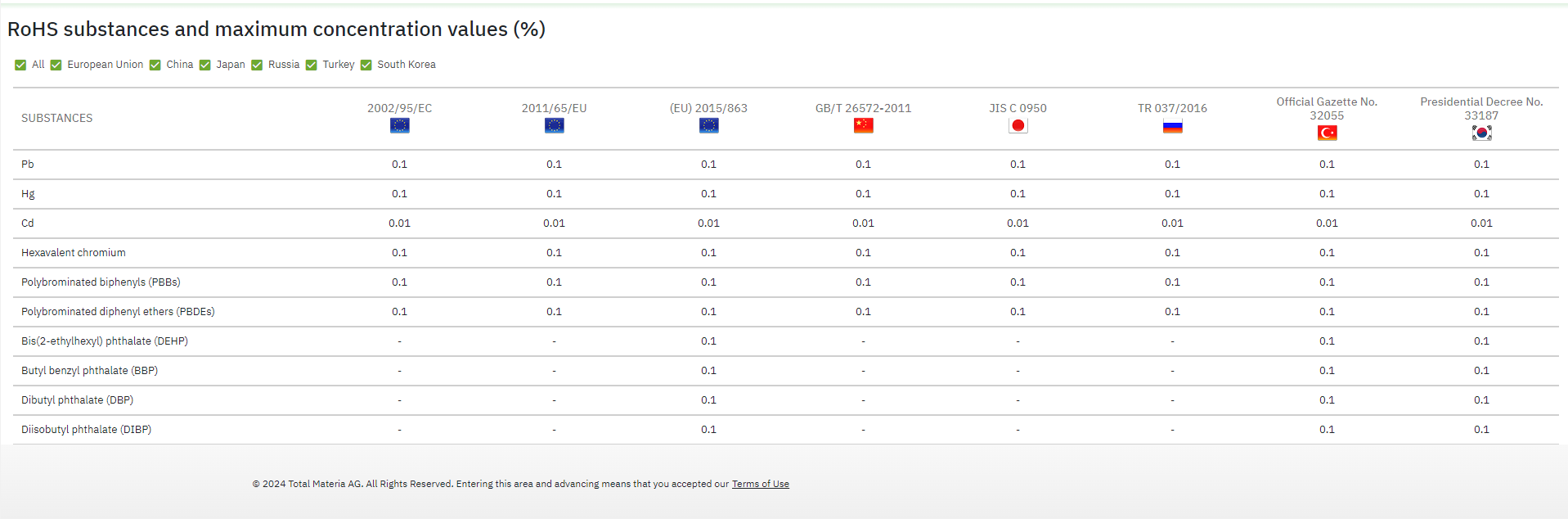Viewport: 1568px width, 519px height.
Task: Click the EU flag under (EU) 2015/863
Action: point(708,125)
